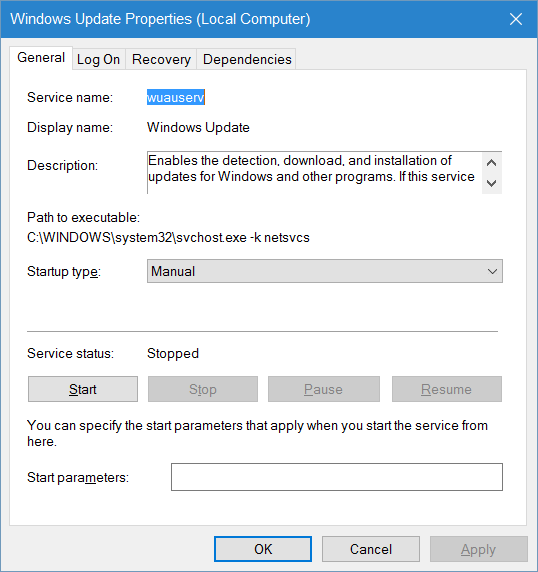
Task: Click the disabled Resume button
Action: pyautogui.click(x=447, y=389)
